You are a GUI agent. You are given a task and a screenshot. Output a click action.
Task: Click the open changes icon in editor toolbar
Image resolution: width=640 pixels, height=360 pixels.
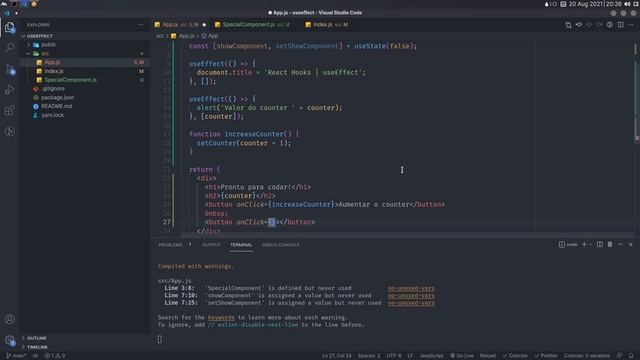coord(568,25)
